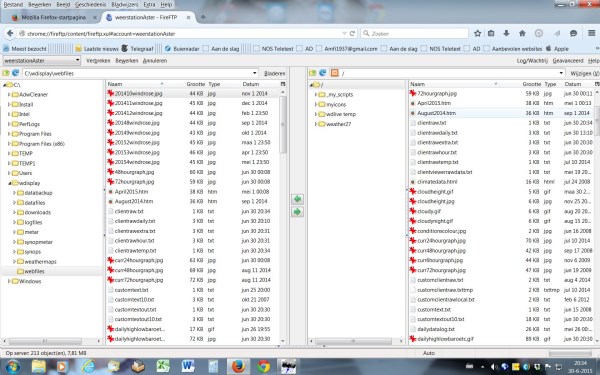The width and height of the screenshot is (600, 375).
Task: Select file clientraw.txt in local list
Action: [193, 211]
